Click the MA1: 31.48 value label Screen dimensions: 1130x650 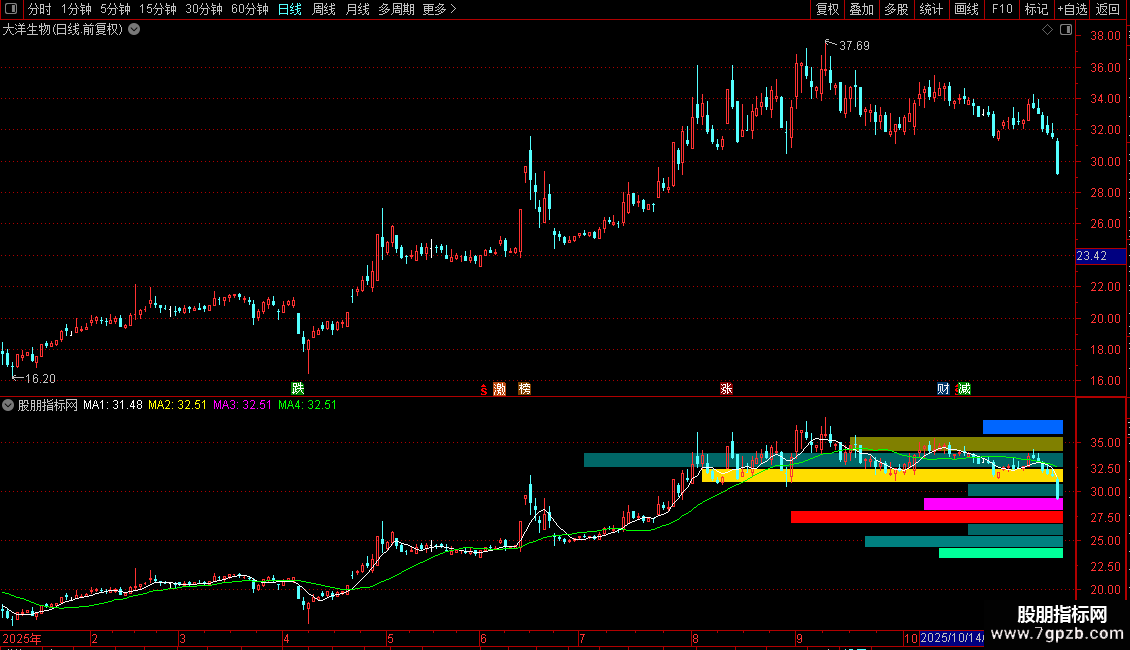tap(112, 405)
